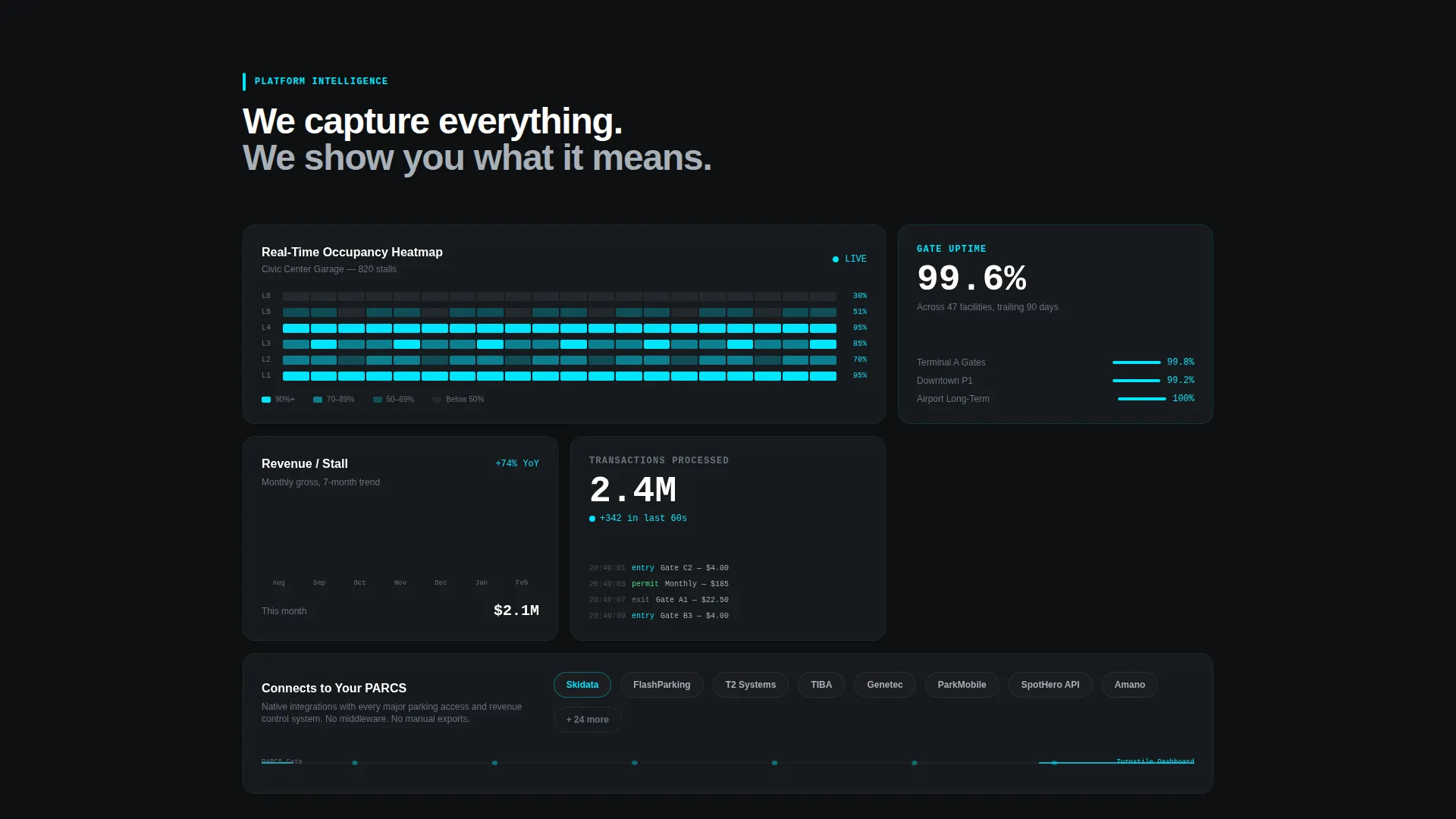Screen dimensions: 1456x819
Task: Click the dot beside +342 in last 60s
Action: [592, 519]
